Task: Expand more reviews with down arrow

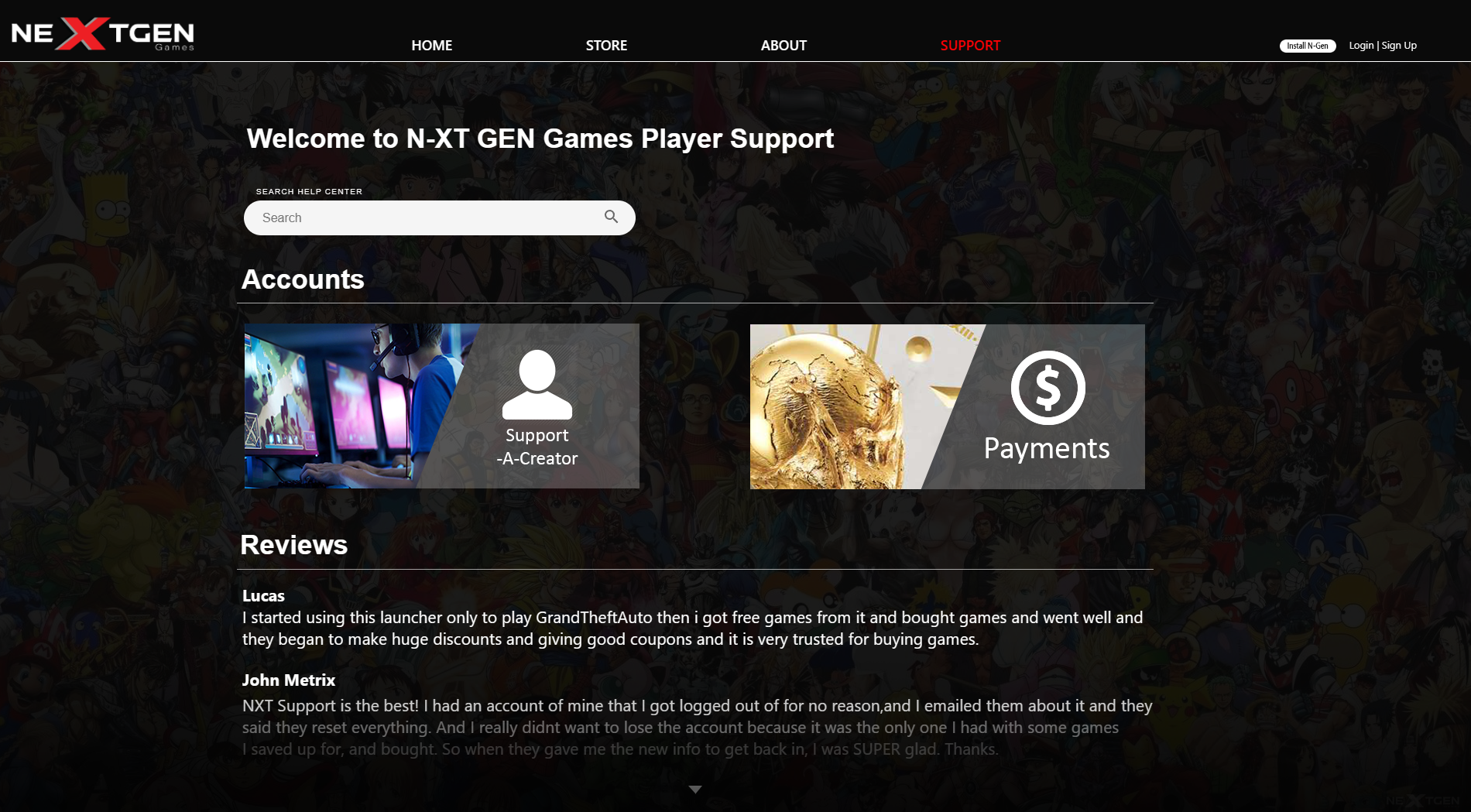Action: [x=694, y=790]
